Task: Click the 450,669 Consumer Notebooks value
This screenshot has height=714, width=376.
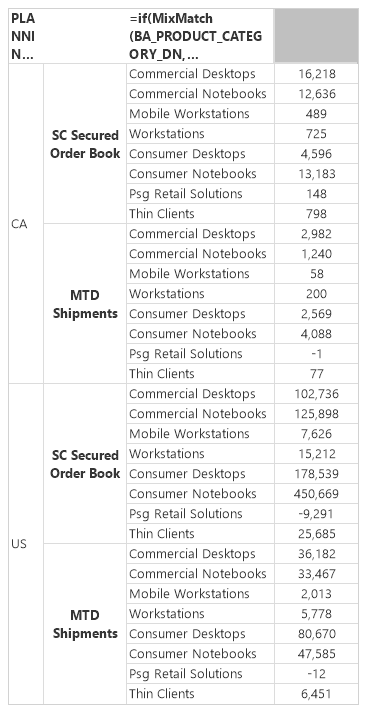Action: click(316, 494)
